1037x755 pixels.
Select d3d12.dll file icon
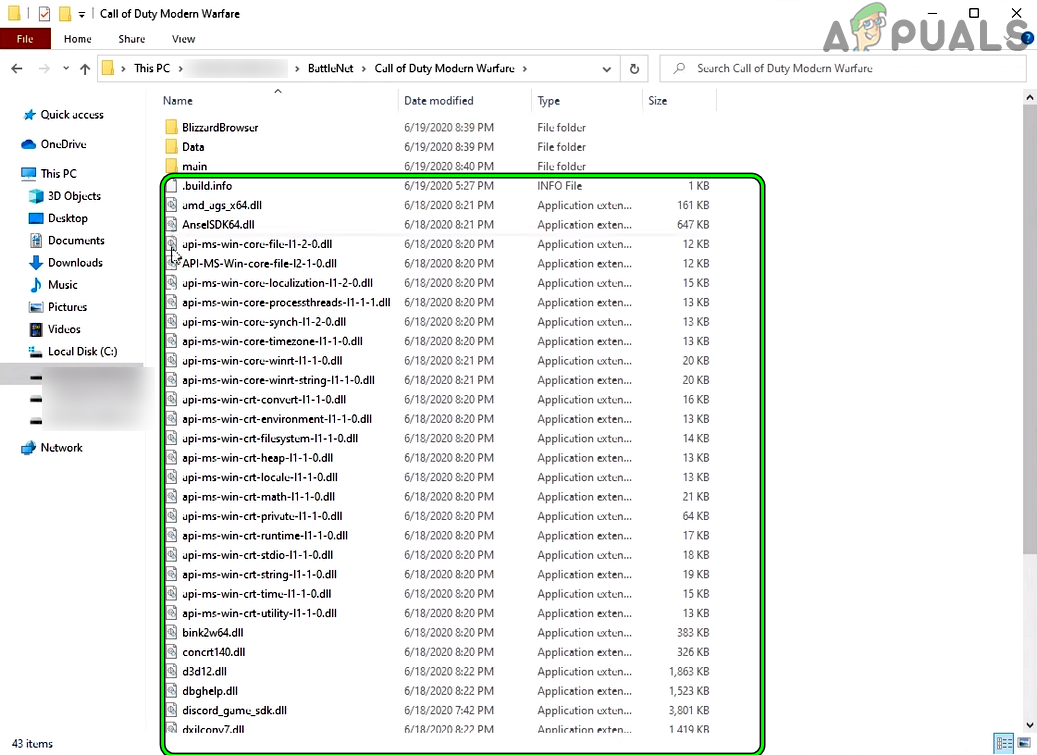point(171,672)
